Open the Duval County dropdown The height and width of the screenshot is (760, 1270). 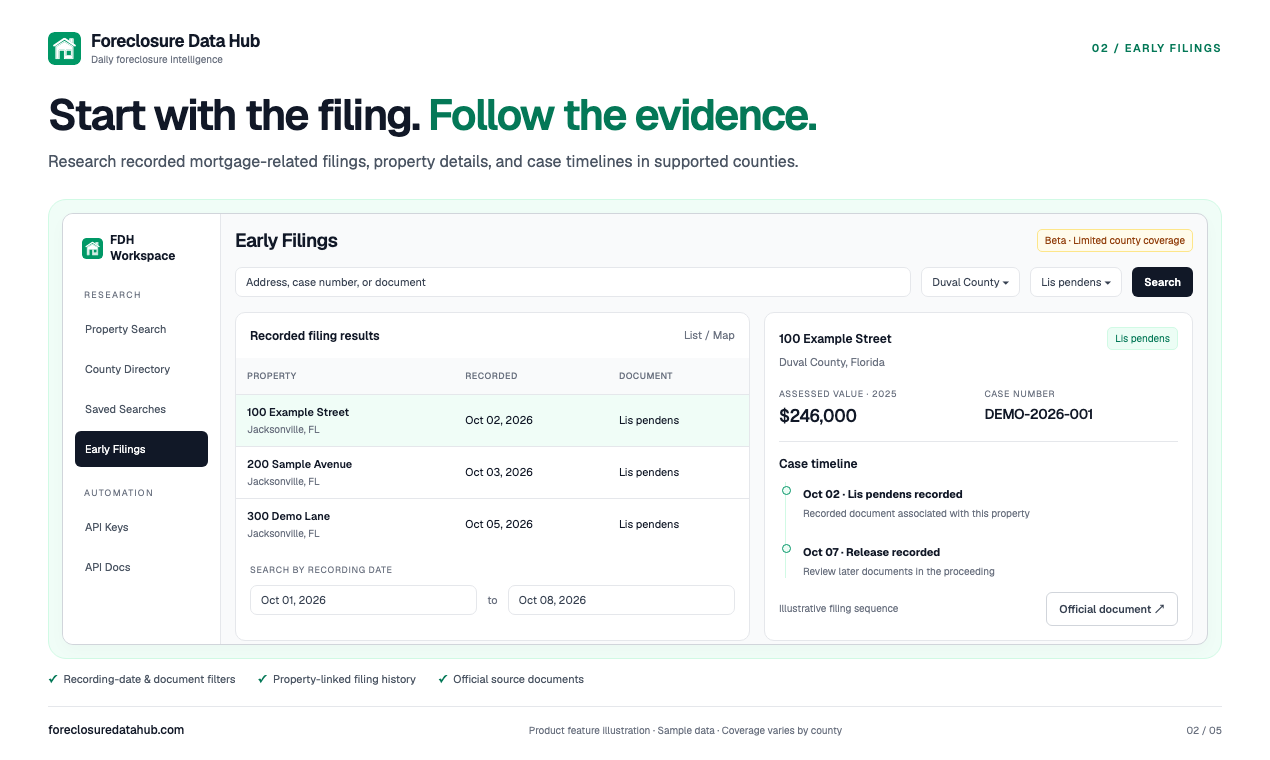click(x=970, y=282)
